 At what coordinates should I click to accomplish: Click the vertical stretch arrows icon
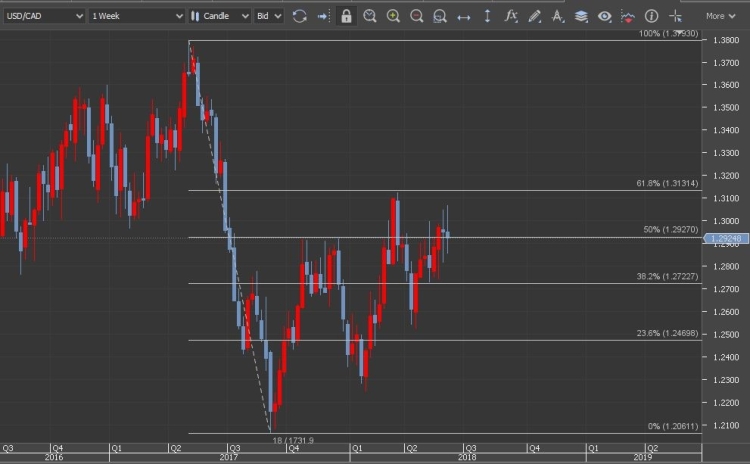click(487, 16)
